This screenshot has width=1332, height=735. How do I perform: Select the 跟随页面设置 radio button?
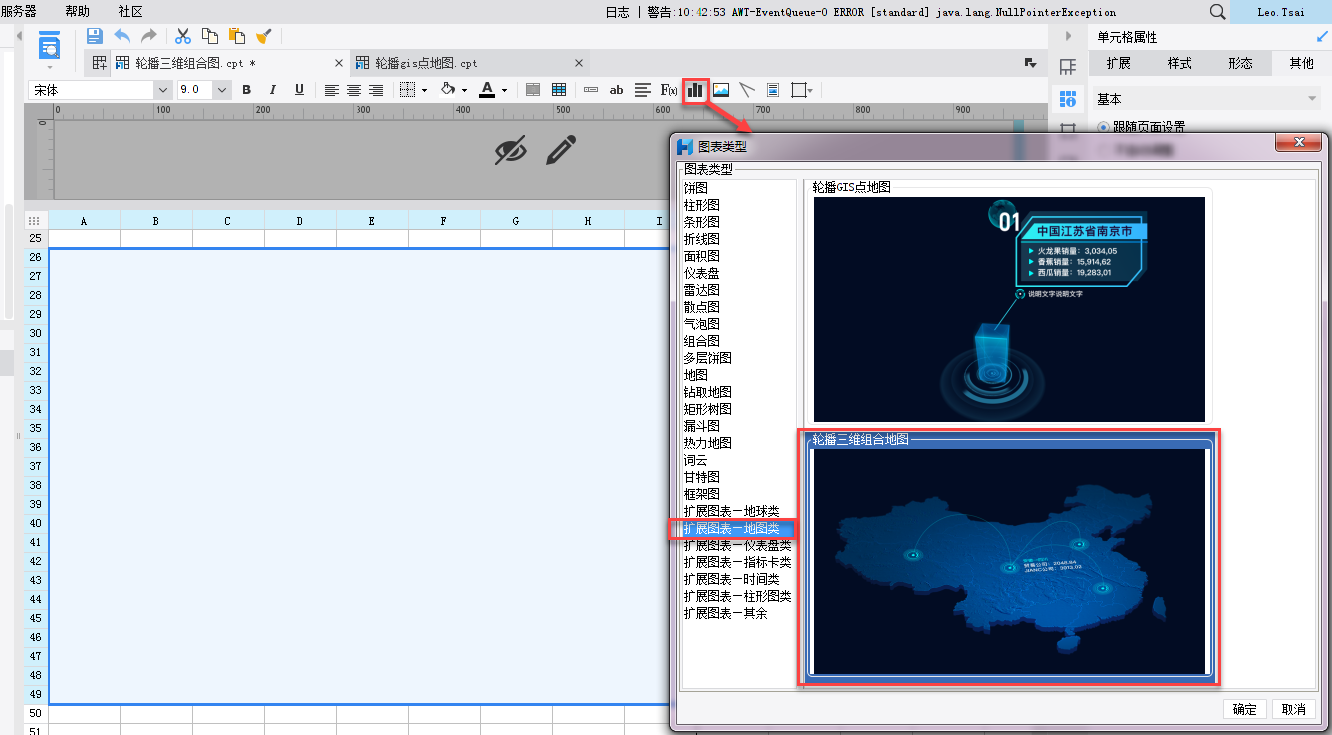(x=1104, y=127)
